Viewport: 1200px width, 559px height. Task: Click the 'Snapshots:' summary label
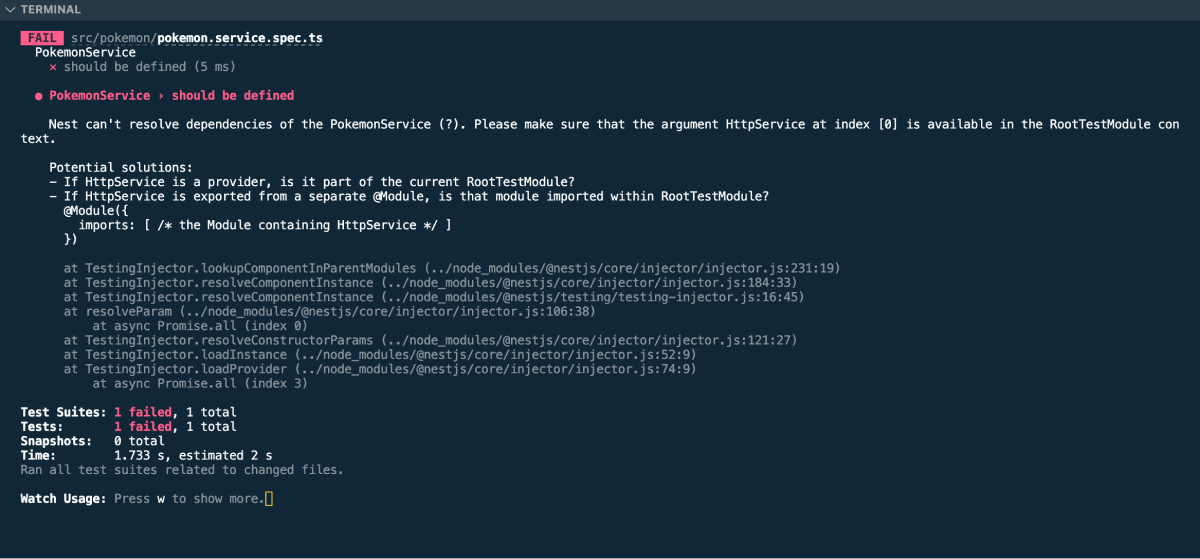[56, 441]
